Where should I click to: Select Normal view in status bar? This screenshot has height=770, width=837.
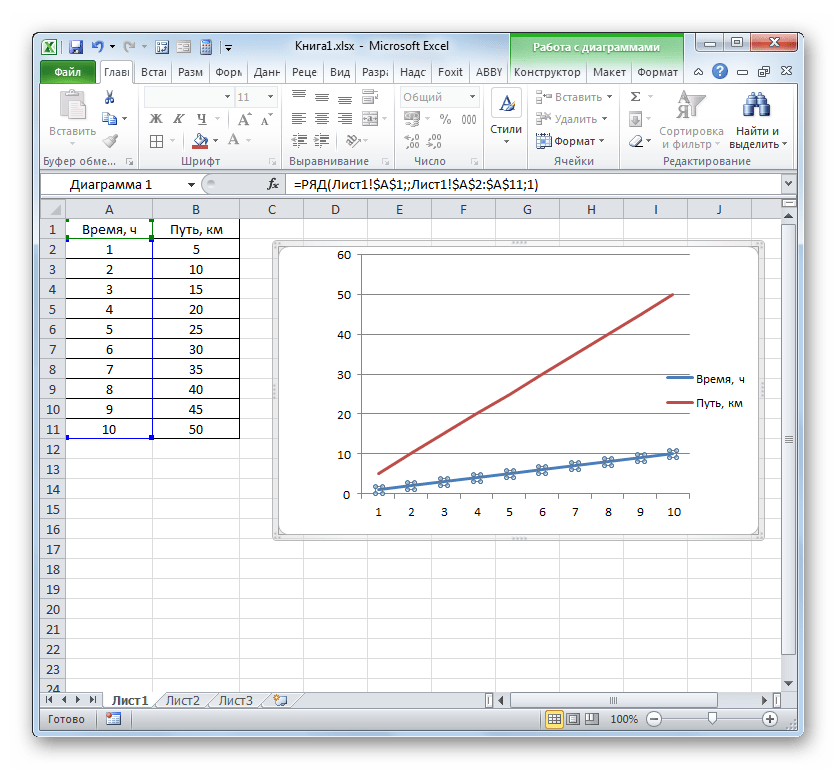coord(554,719)
